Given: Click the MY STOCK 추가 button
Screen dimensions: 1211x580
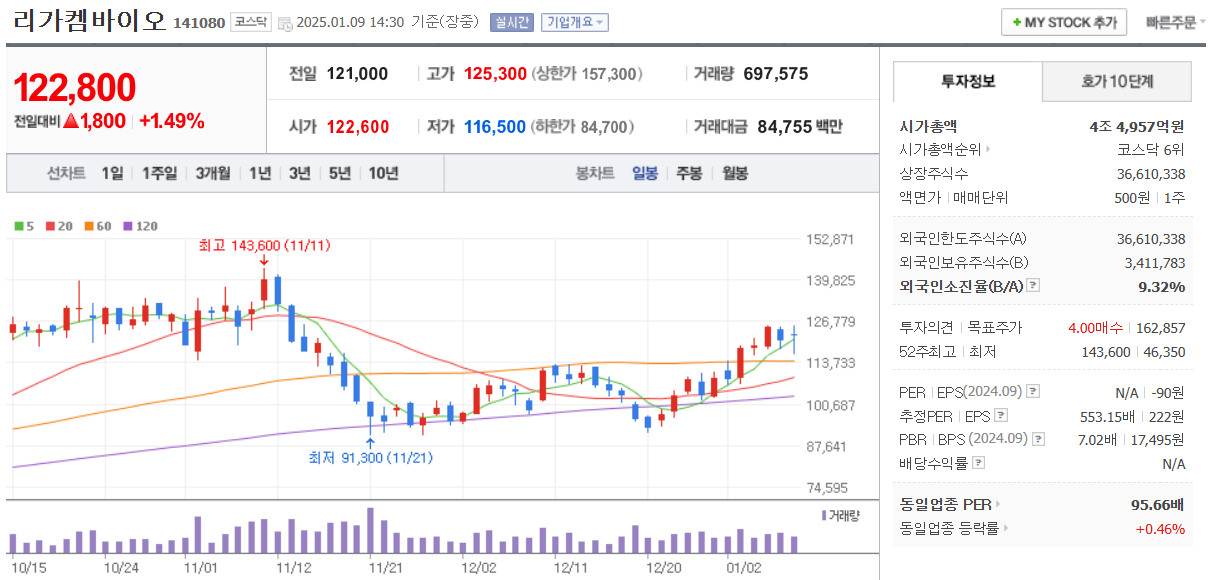Looking at the screenshot, I should point(1064,21).
